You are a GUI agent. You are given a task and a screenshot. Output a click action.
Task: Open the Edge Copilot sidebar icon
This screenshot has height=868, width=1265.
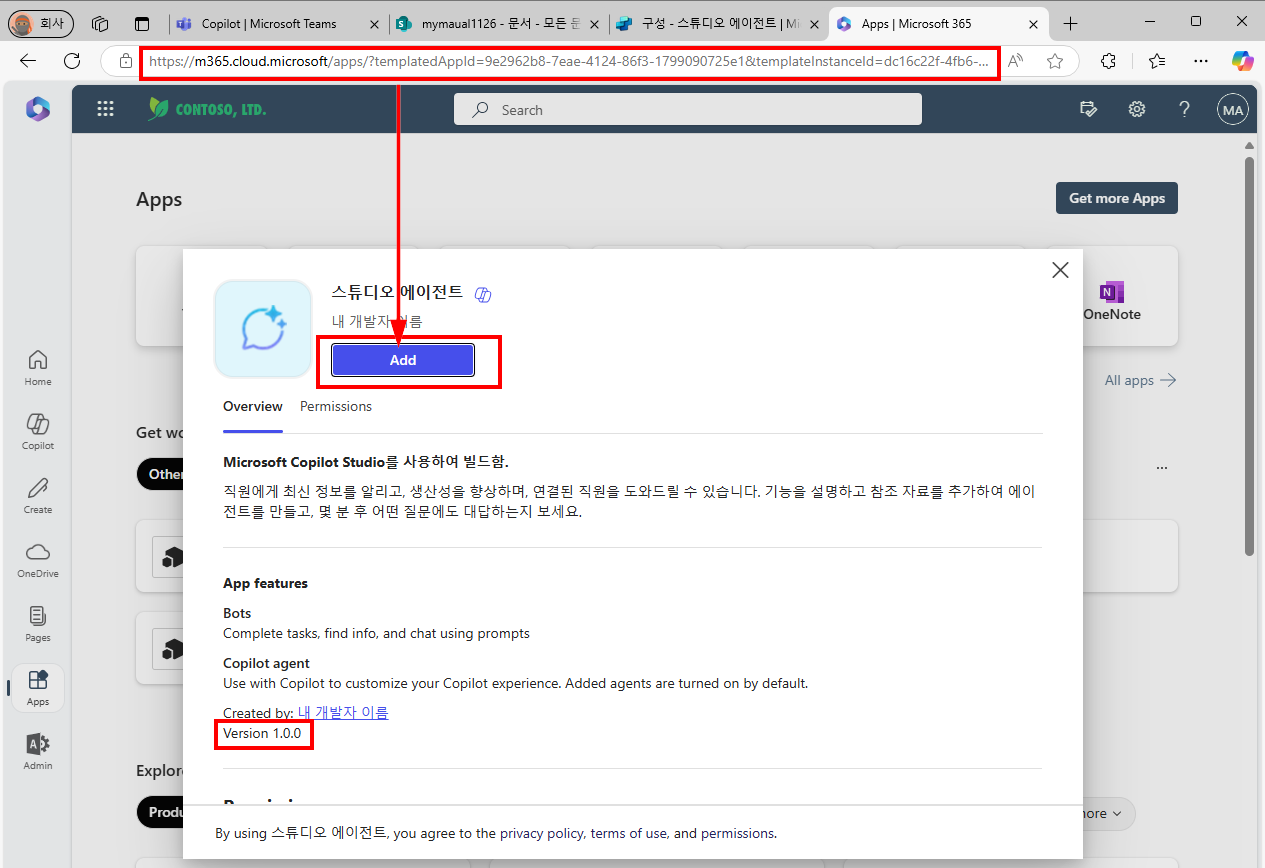(x=1243, y=61)
